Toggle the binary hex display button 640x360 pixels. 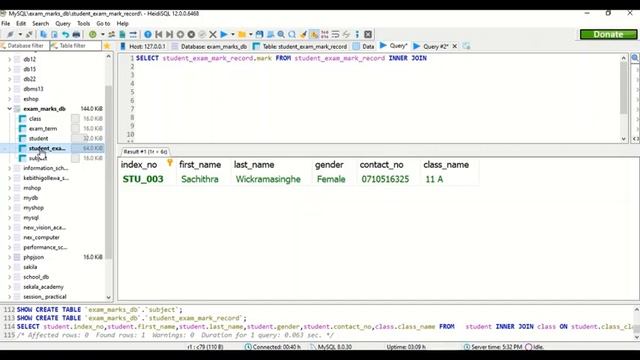pos(324,34)
